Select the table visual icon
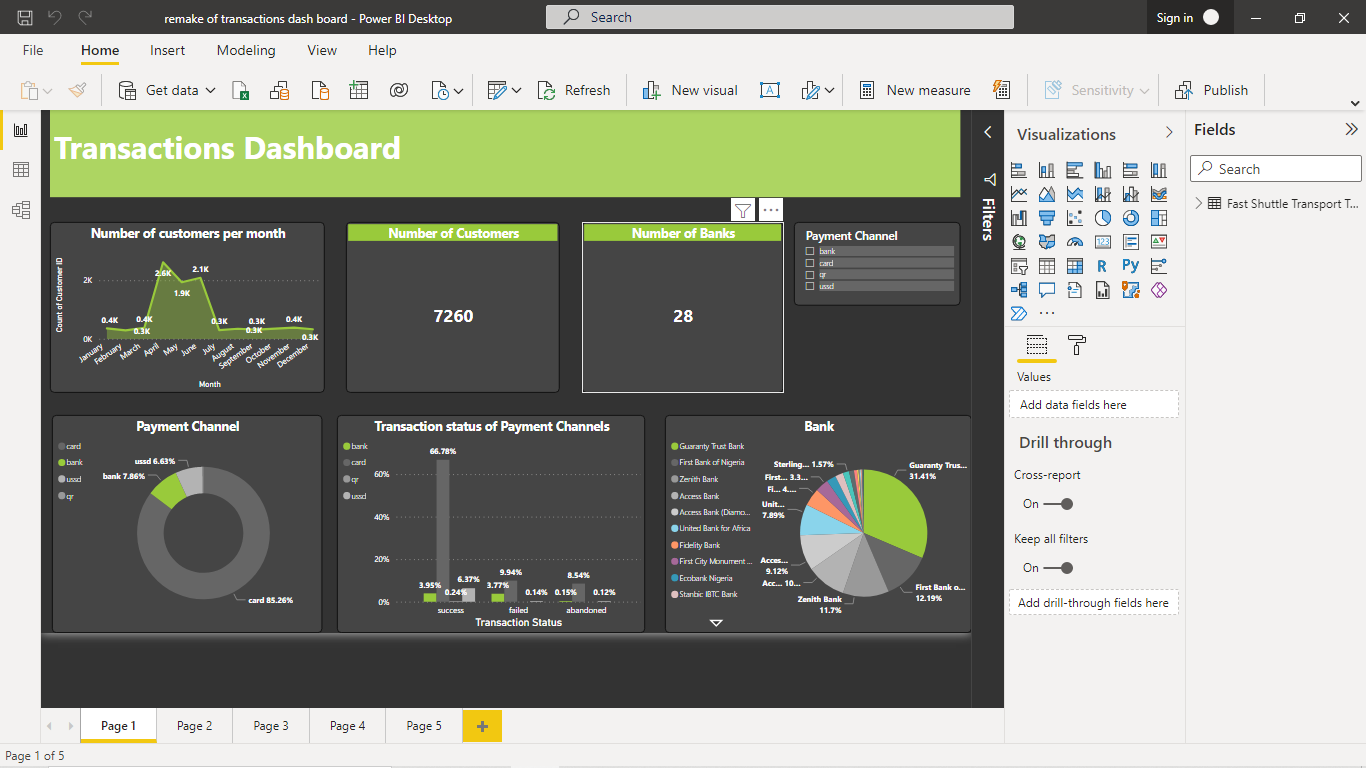 pyautogui.click(x=1046, y=265)
